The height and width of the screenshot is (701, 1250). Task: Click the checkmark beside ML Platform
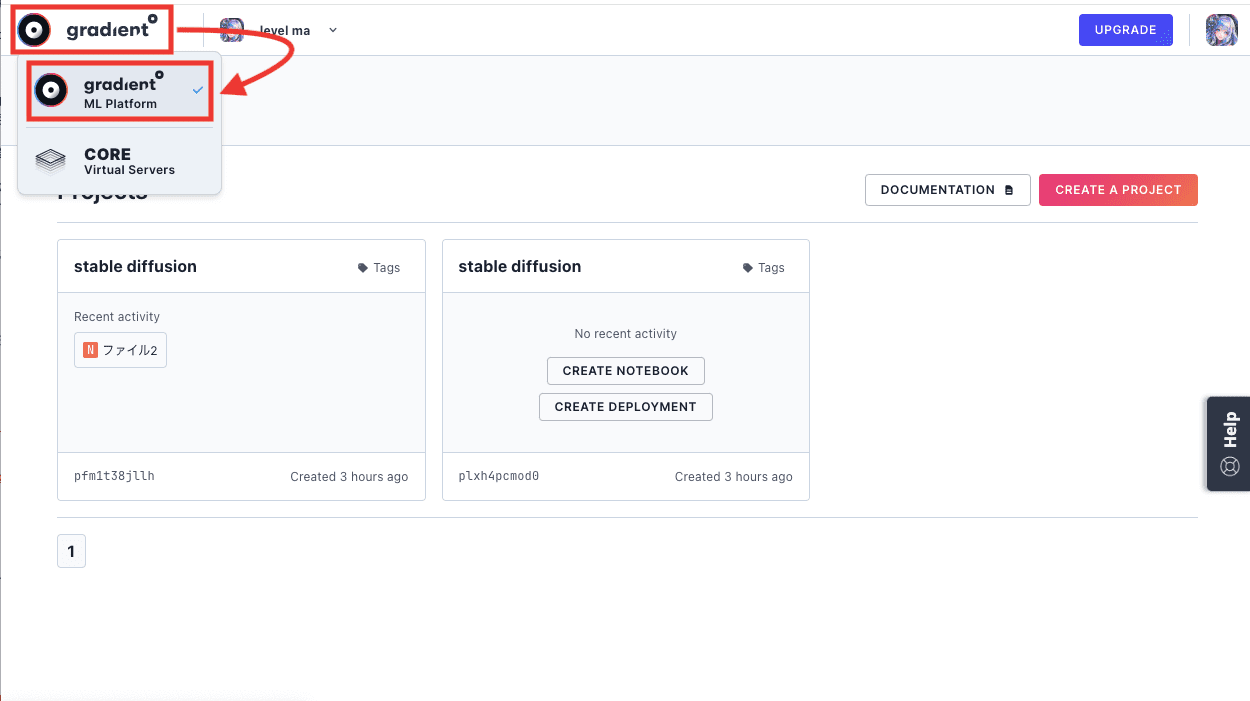(198, 91)
